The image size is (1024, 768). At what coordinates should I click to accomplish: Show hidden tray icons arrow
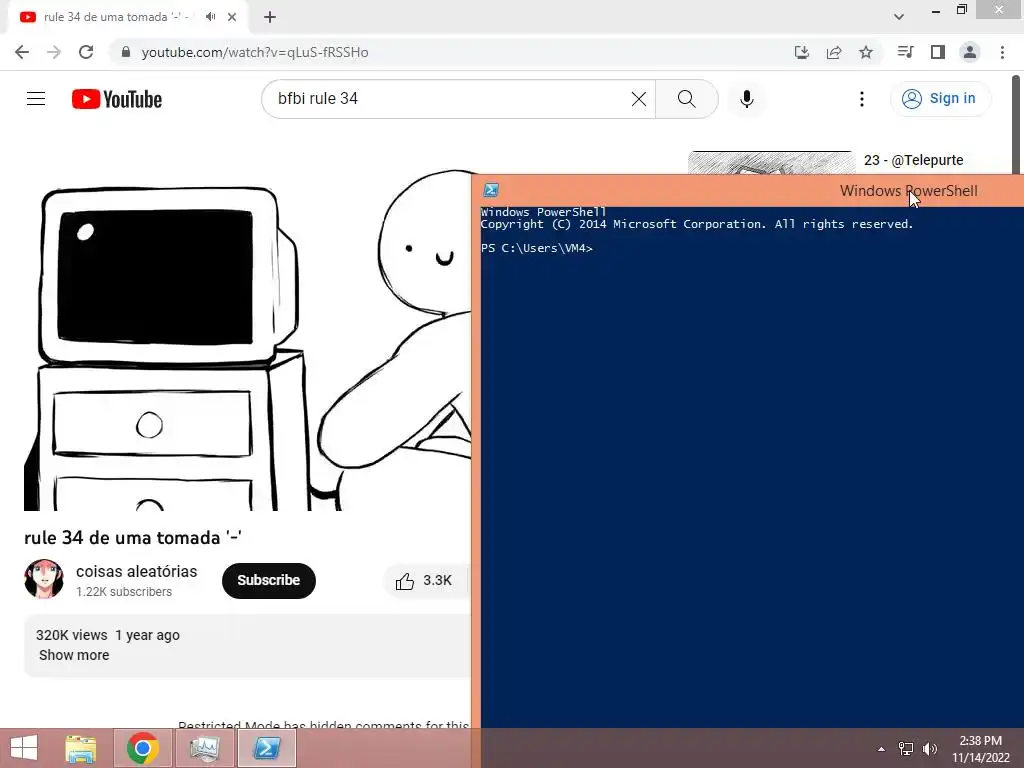point(882,748)
